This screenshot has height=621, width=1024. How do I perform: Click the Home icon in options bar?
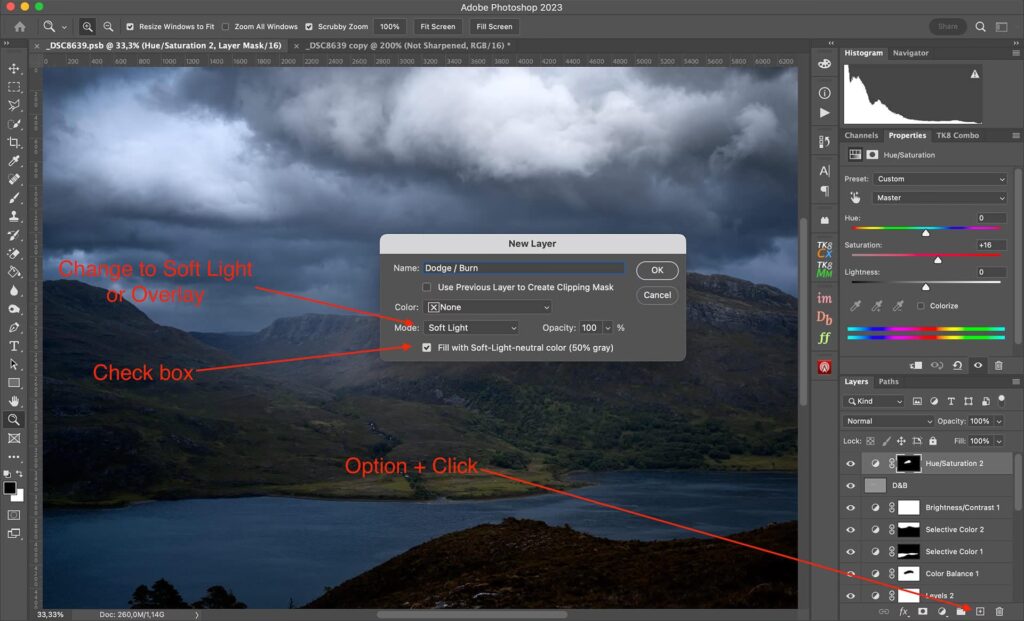click(x=19, y=26)
